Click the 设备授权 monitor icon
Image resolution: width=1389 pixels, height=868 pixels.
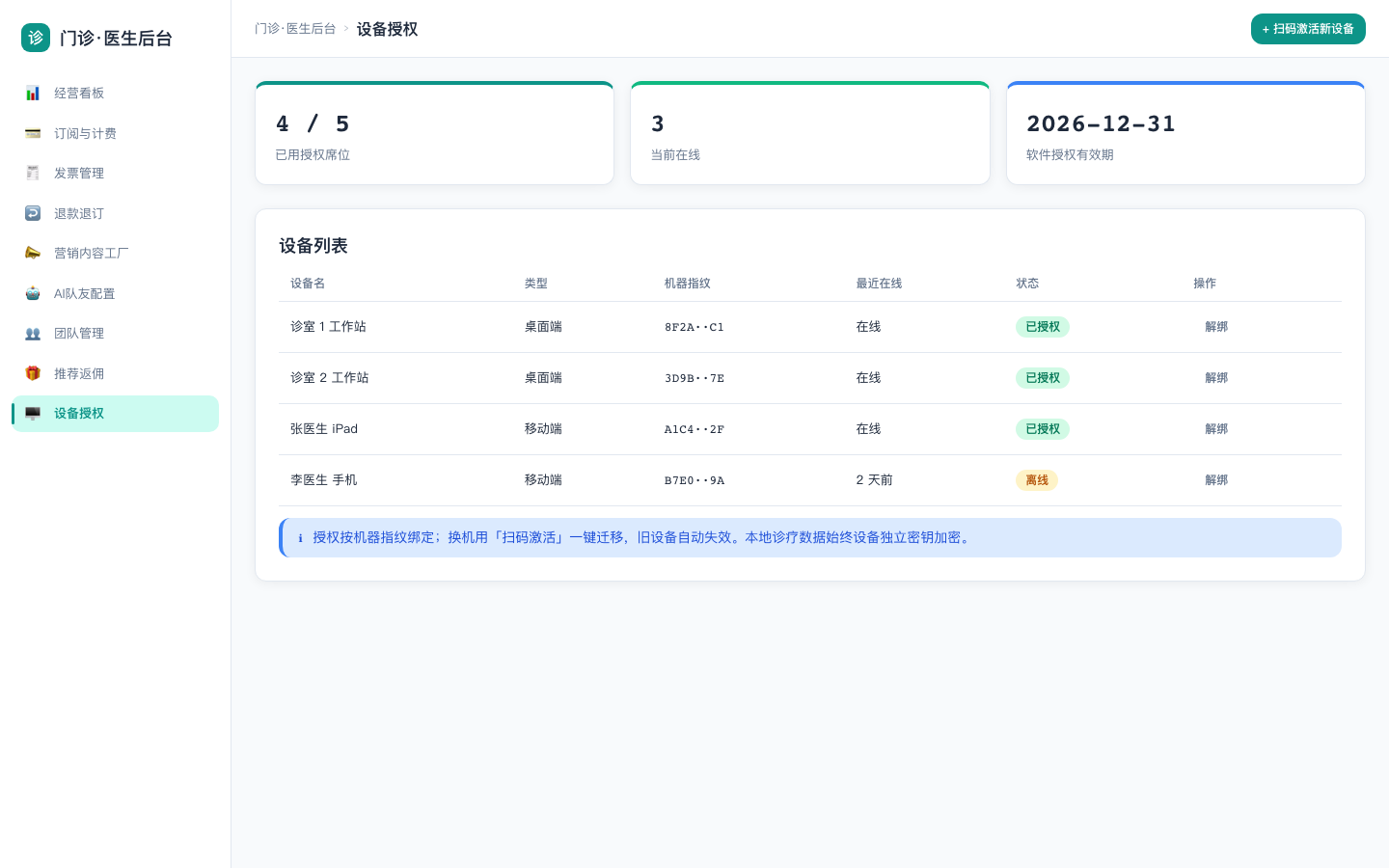pos(33,414)
